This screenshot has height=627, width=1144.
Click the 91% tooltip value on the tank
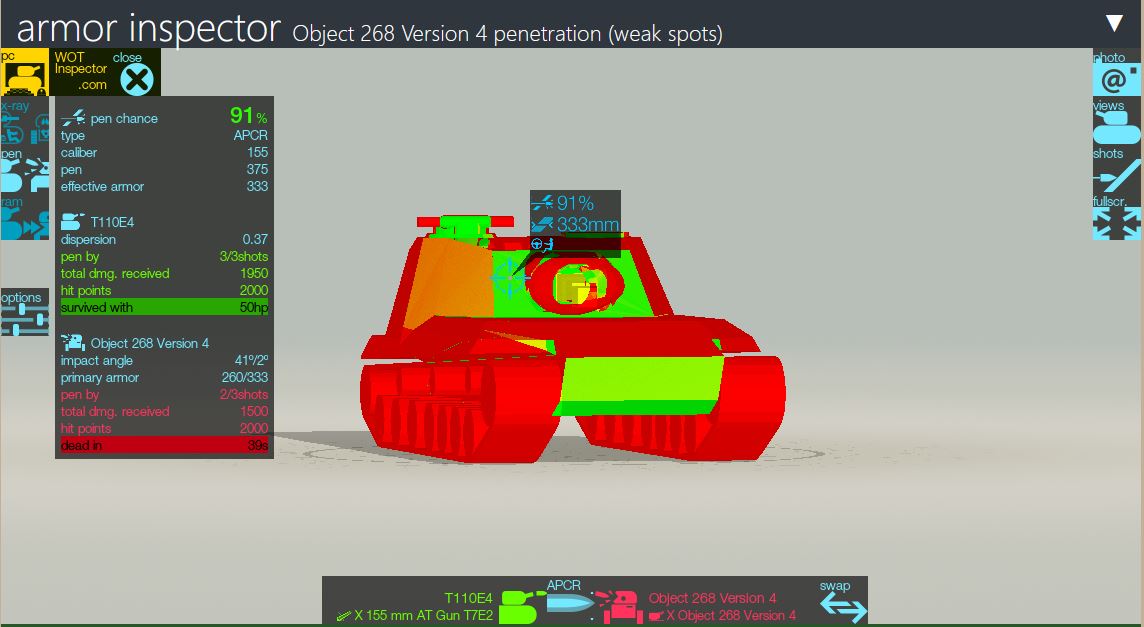coord(575,203)
